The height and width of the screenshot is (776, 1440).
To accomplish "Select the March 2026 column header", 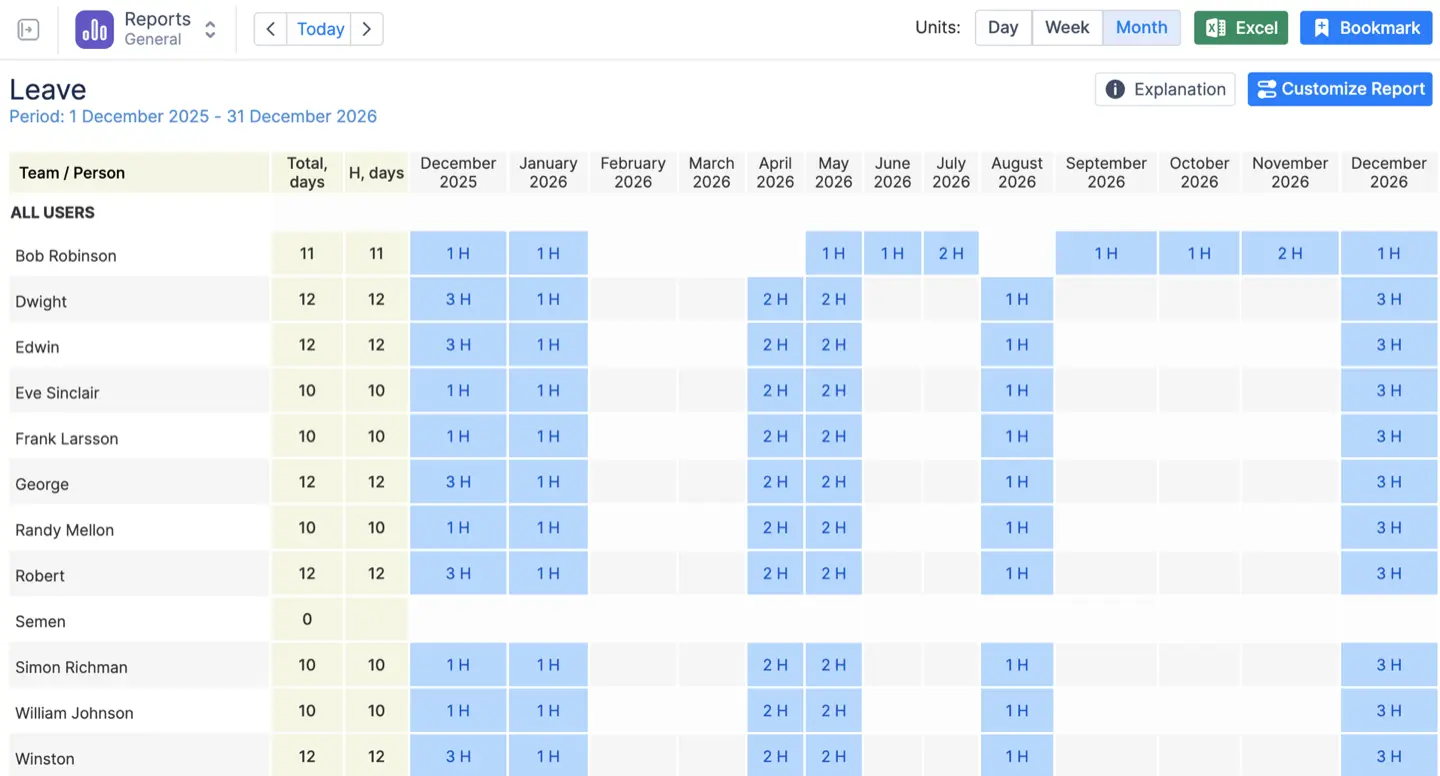I will pos(711,172).
